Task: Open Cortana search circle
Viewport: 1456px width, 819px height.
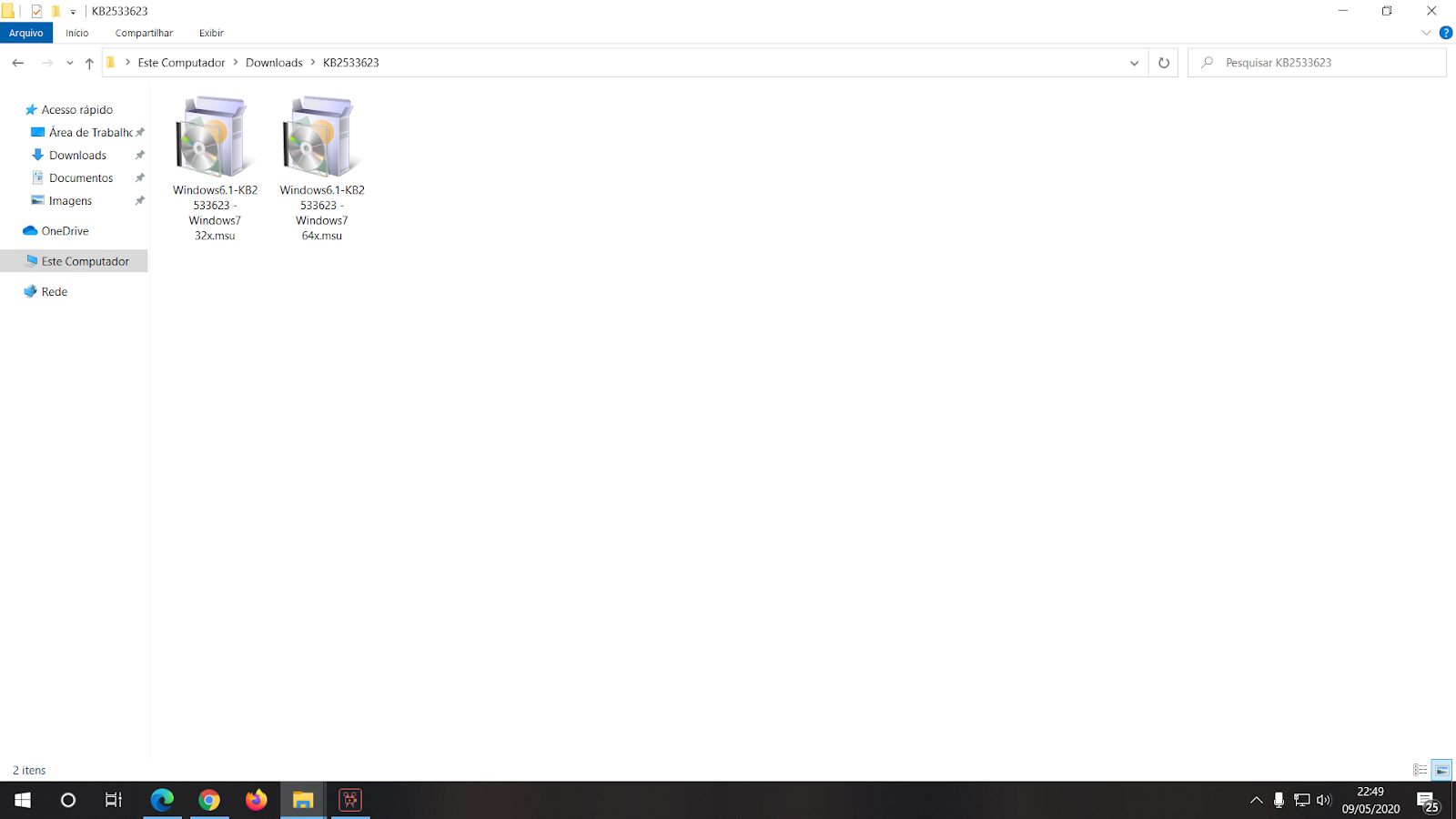Action: coord(68,800)
